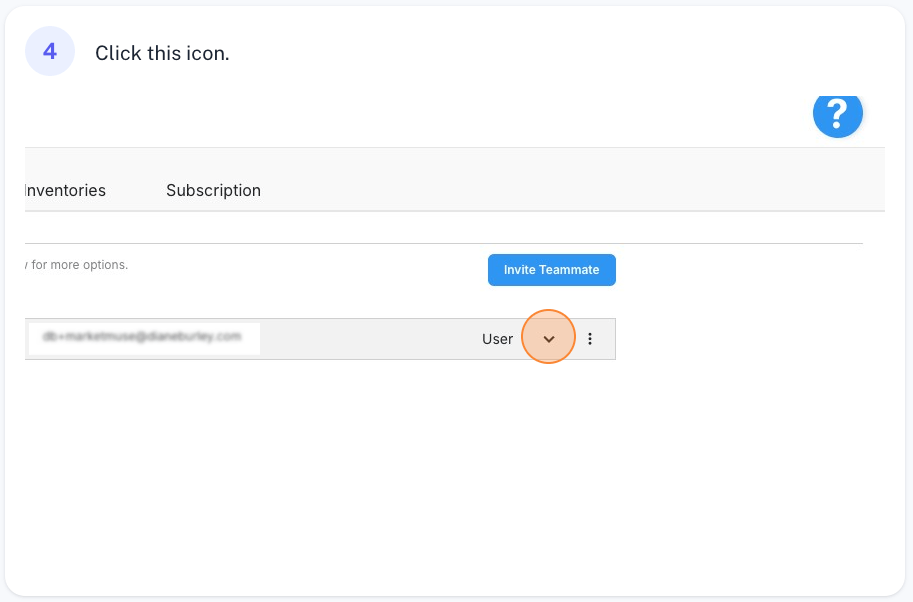
Task: Expand the User role dropdown chevron
Action: tap(548, 339)
